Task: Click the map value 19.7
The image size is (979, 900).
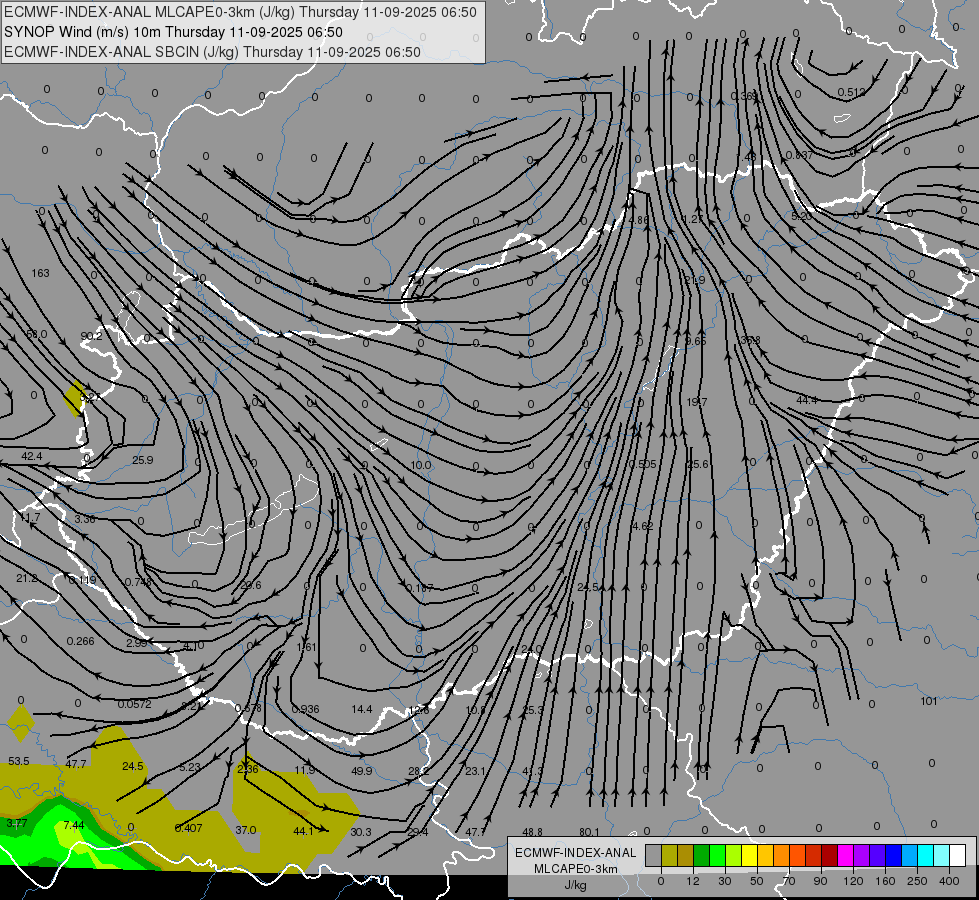Action: (697, 402)
